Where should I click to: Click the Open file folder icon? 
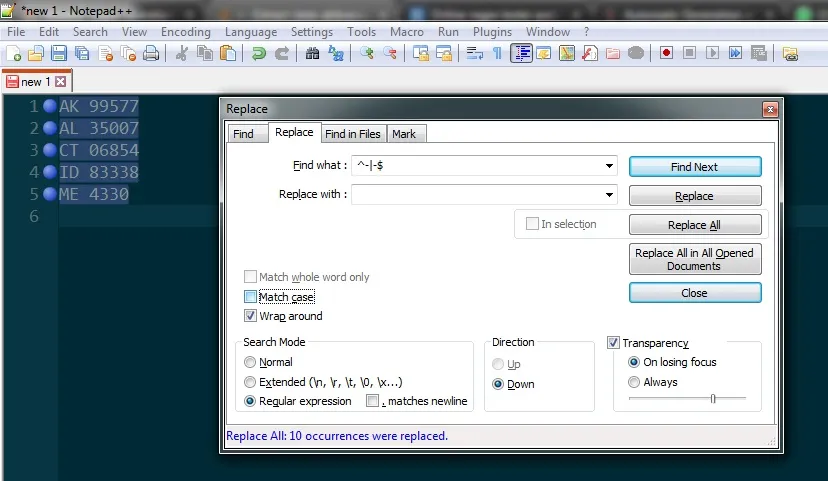tap(36, 53)
